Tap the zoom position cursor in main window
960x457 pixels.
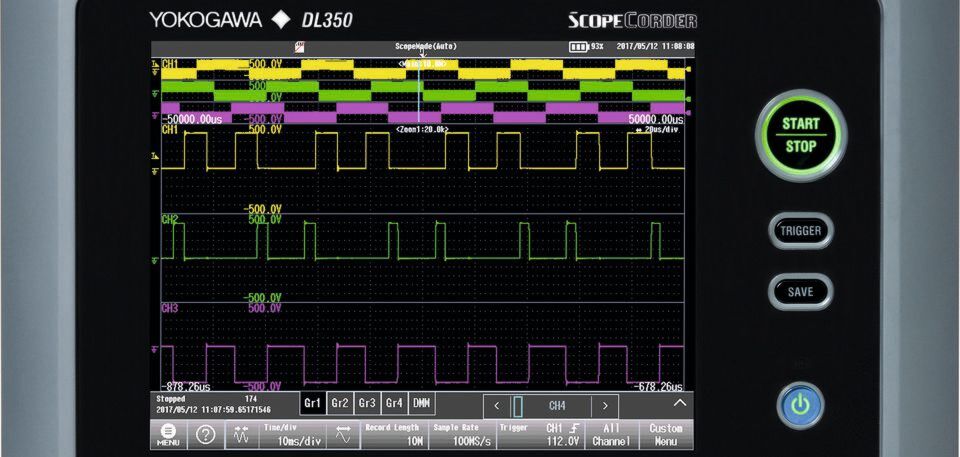click(x=419, y=92)
